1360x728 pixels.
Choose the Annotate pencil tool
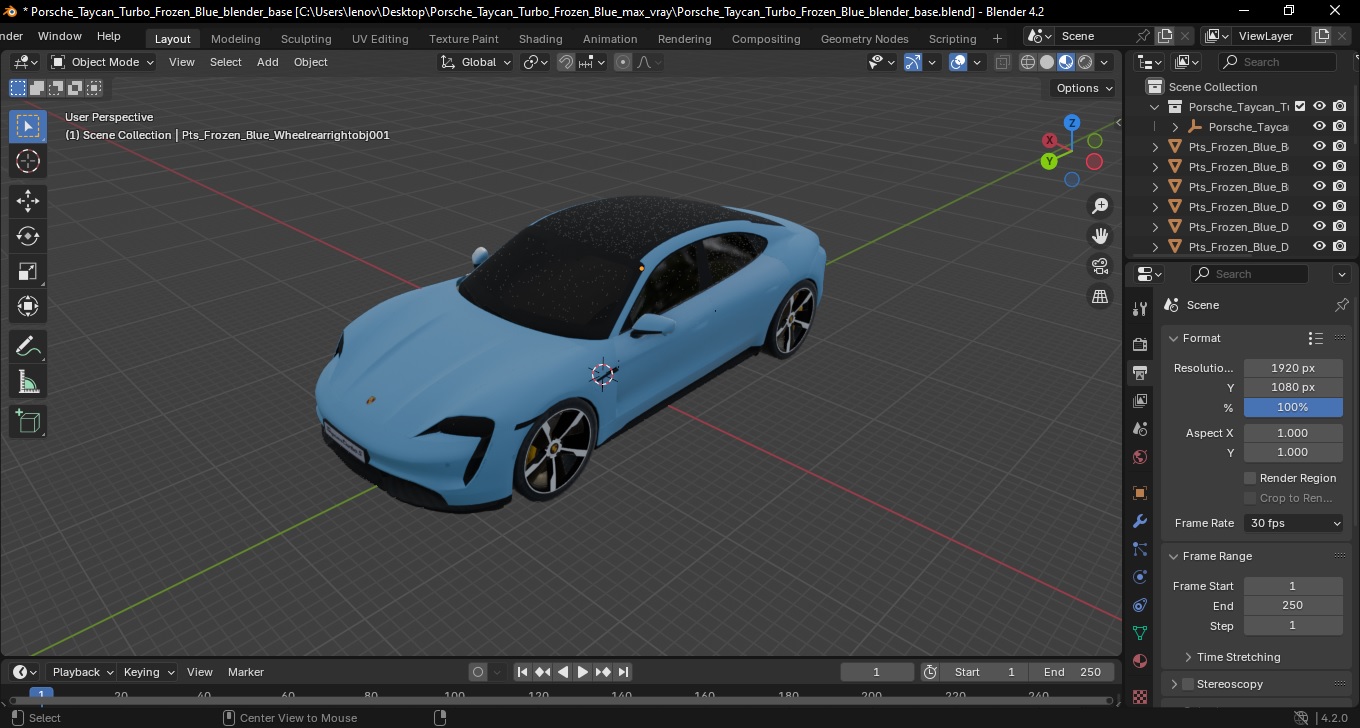click(28, 346)
